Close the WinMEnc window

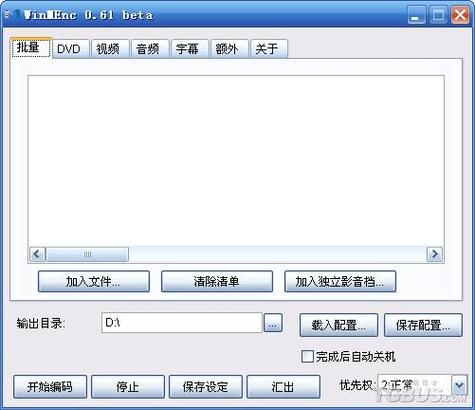(x=460, y=15)
